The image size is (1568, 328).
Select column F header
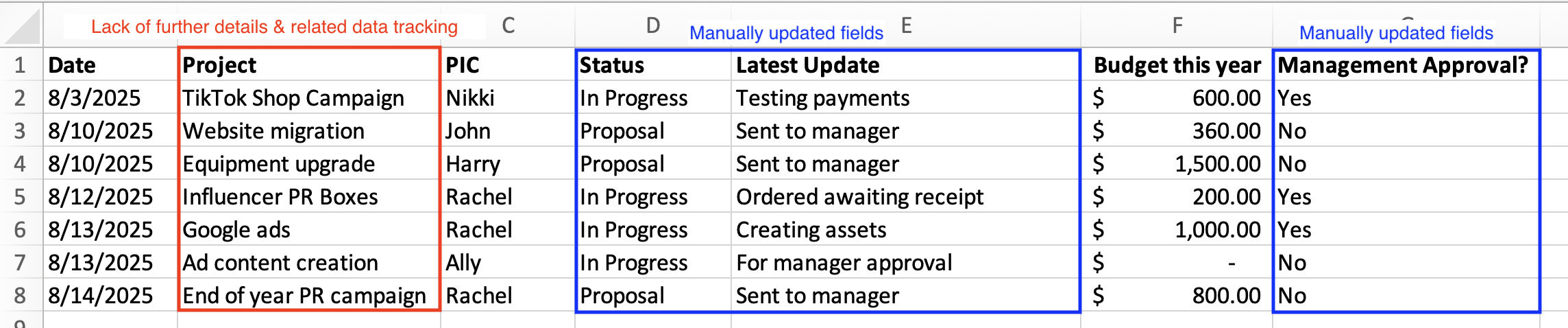1177,25
